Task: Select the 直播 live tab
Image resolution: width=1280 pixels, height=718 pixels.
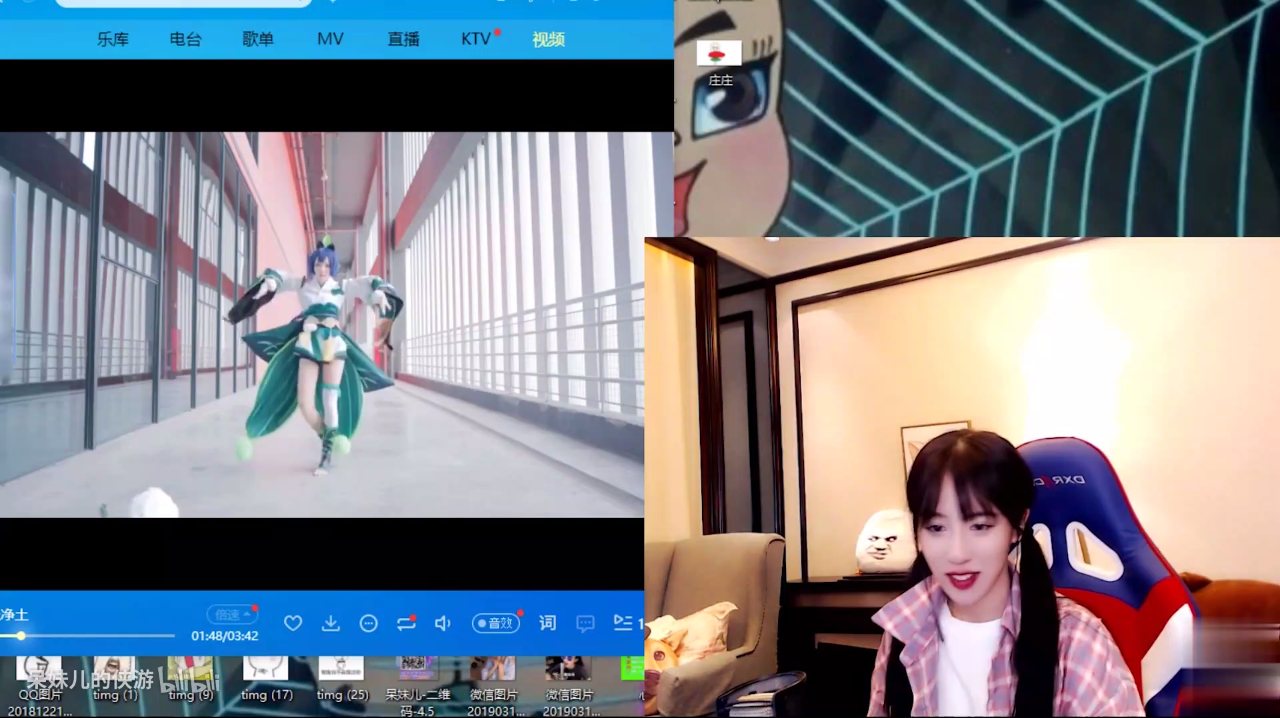Action: 404,39
